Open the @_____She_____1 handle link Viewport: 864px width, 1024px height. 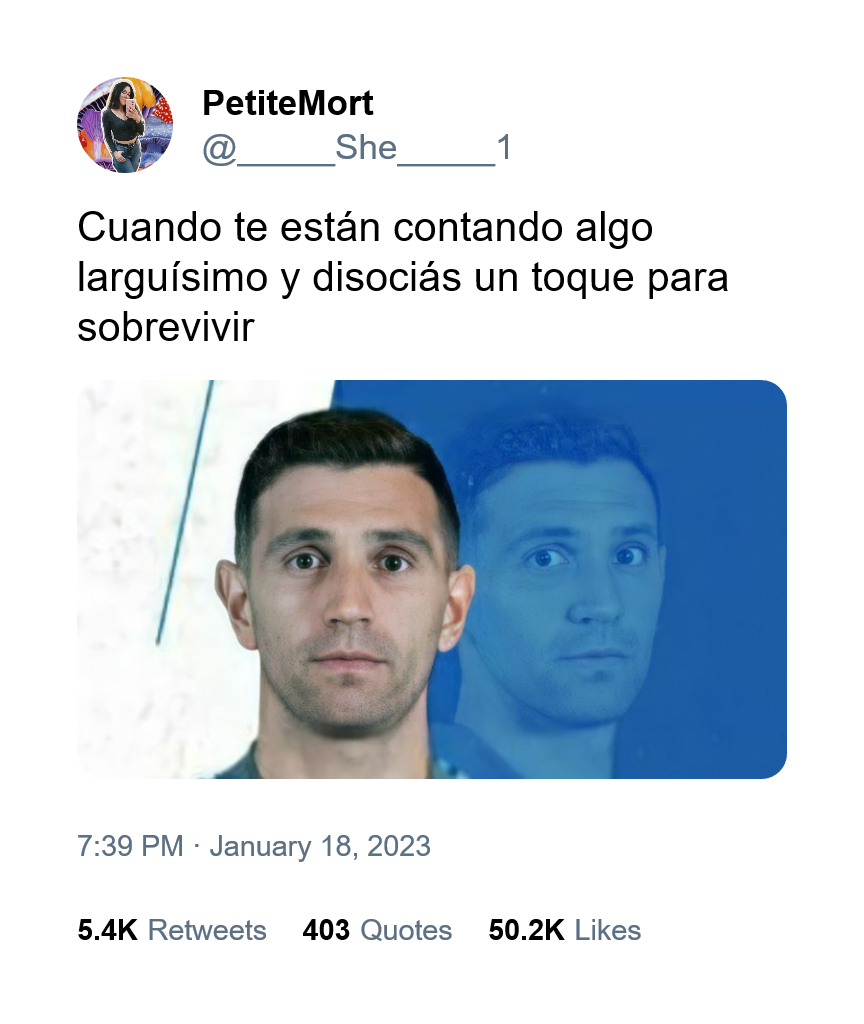357,148
